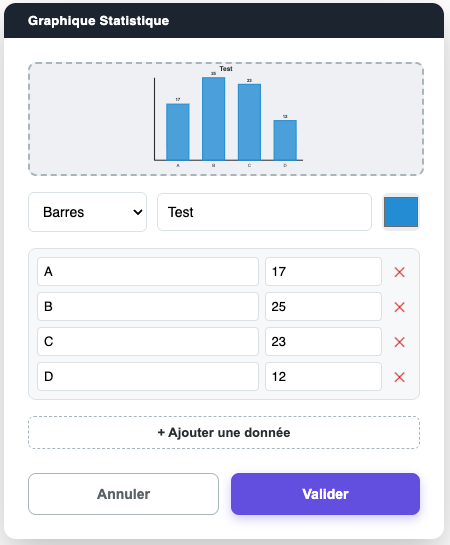Edit the value field showing 17
450x545 pixels.
[324, 271]
